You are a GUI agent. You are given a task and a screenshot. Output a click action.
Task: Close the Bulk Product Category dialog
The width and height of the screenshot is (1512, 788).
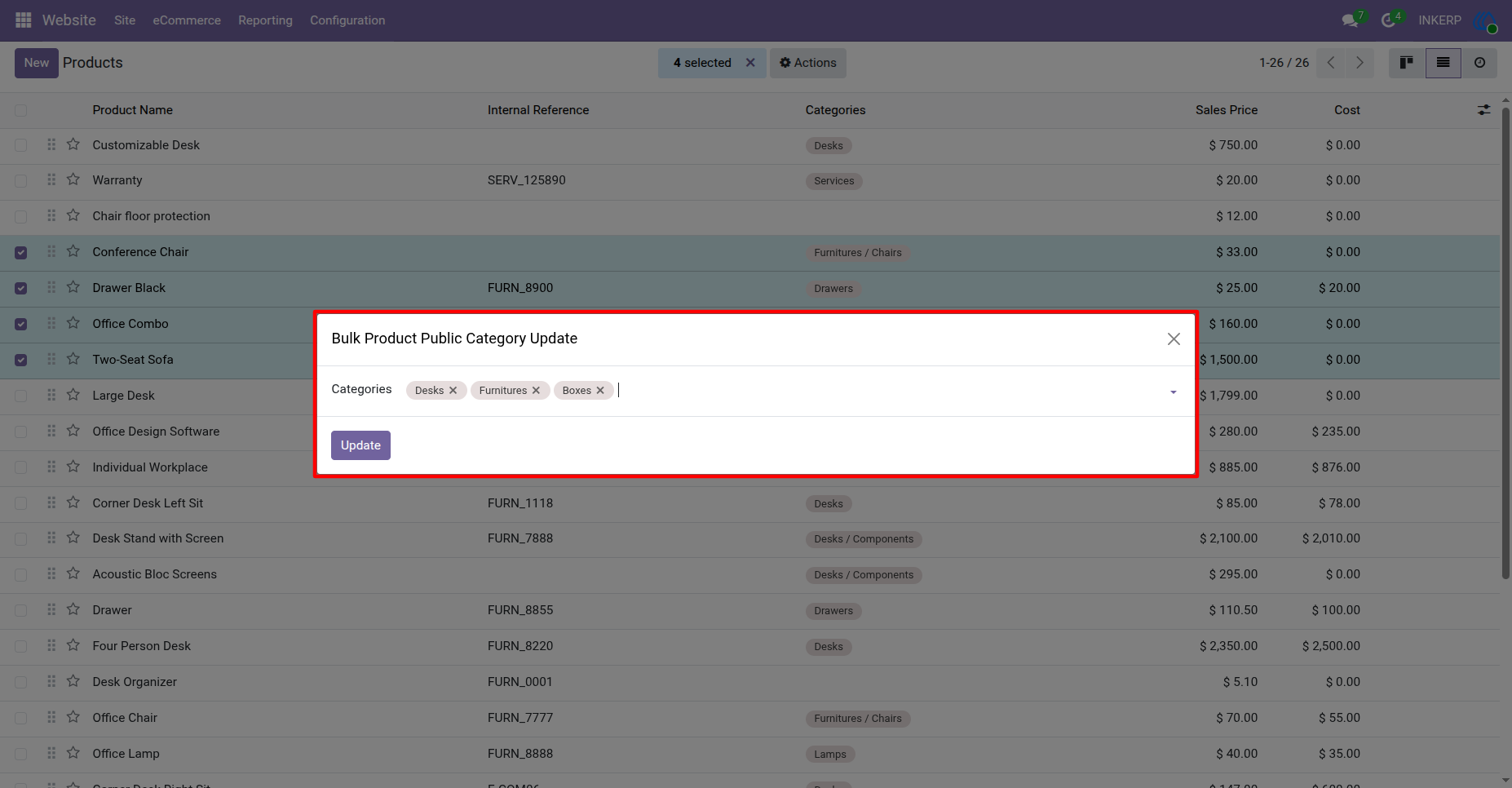tap(1174, 339)
